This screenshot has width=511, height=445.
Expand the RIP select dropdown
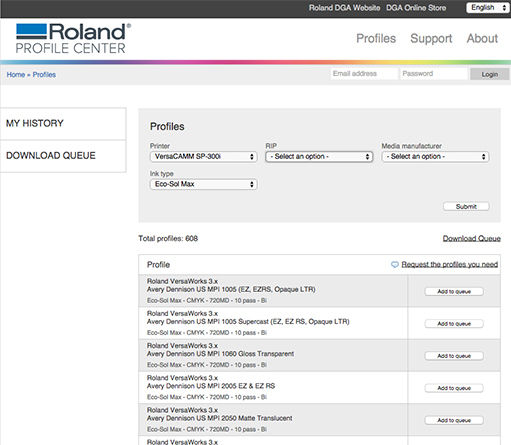319,156
